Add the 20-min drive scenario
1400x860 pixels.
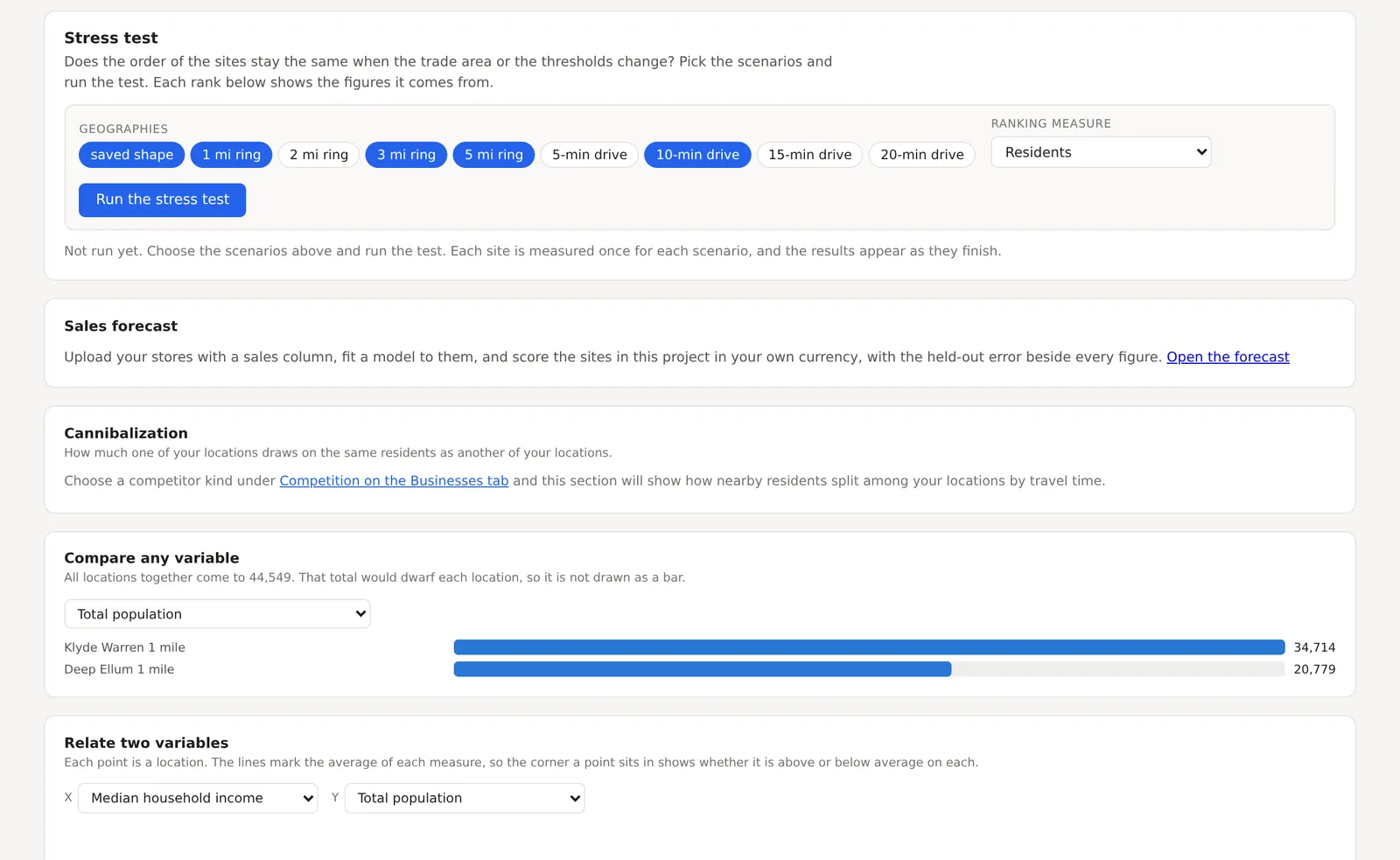(921, 155)
